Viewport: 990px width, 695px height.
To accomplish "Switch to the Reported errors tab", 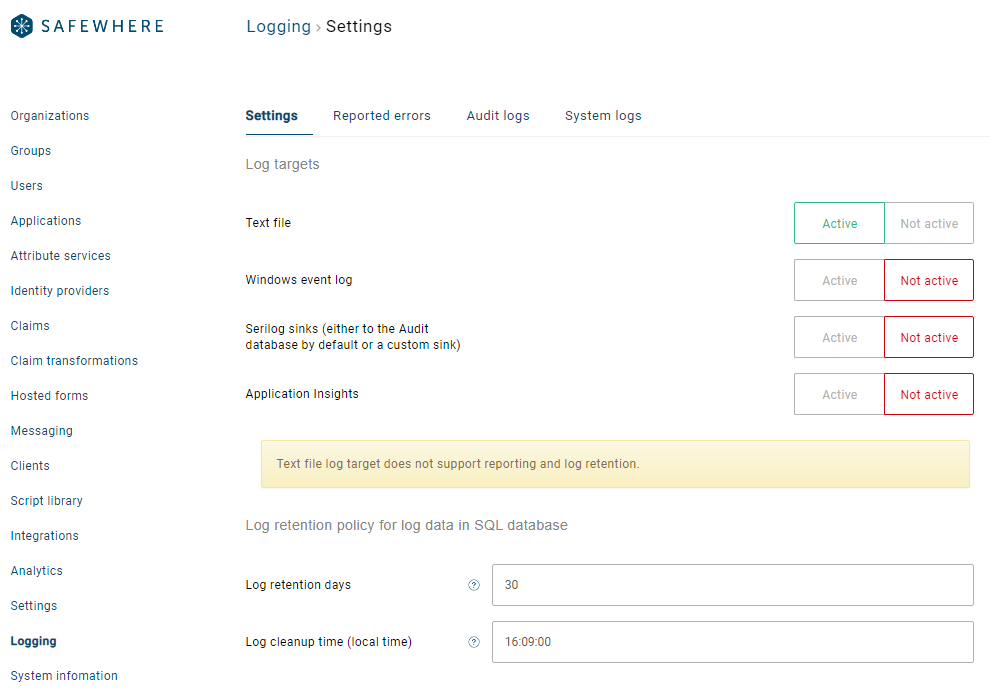I will coord(381,116).
